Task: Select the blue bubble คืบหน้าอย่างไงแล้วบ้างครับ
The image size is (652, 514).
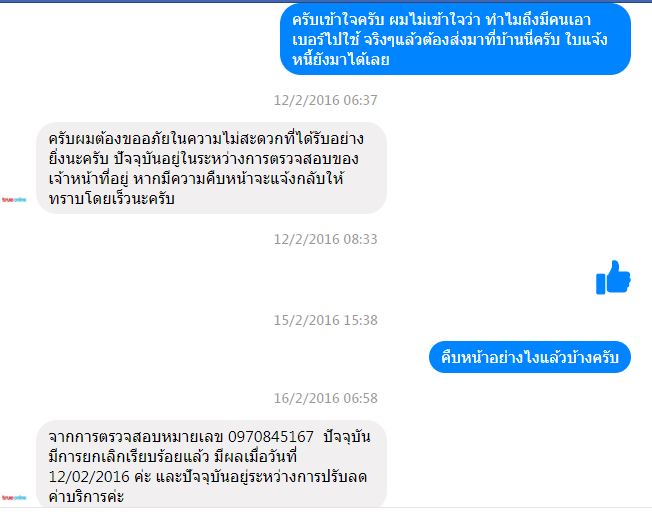Action: [530, 357]
